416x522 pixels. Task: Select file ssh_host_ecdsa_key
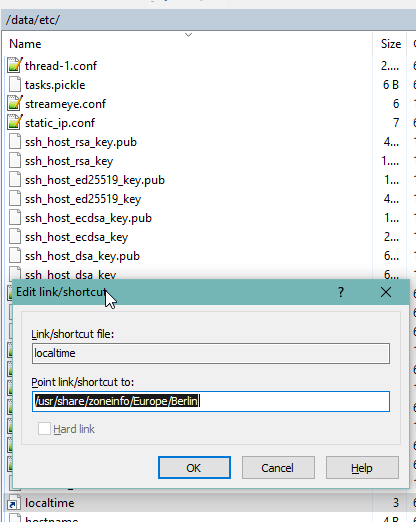click(x=77, y=237)
